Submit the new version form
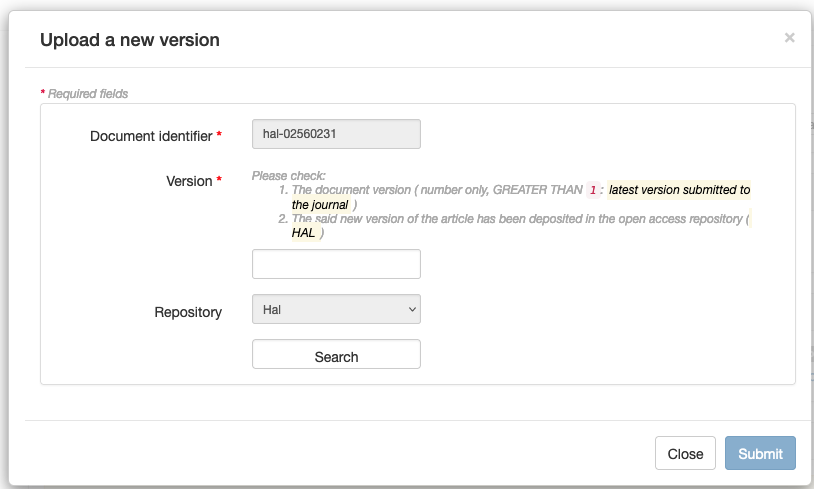Screen dimensions: 814x489 pos(760,453)
